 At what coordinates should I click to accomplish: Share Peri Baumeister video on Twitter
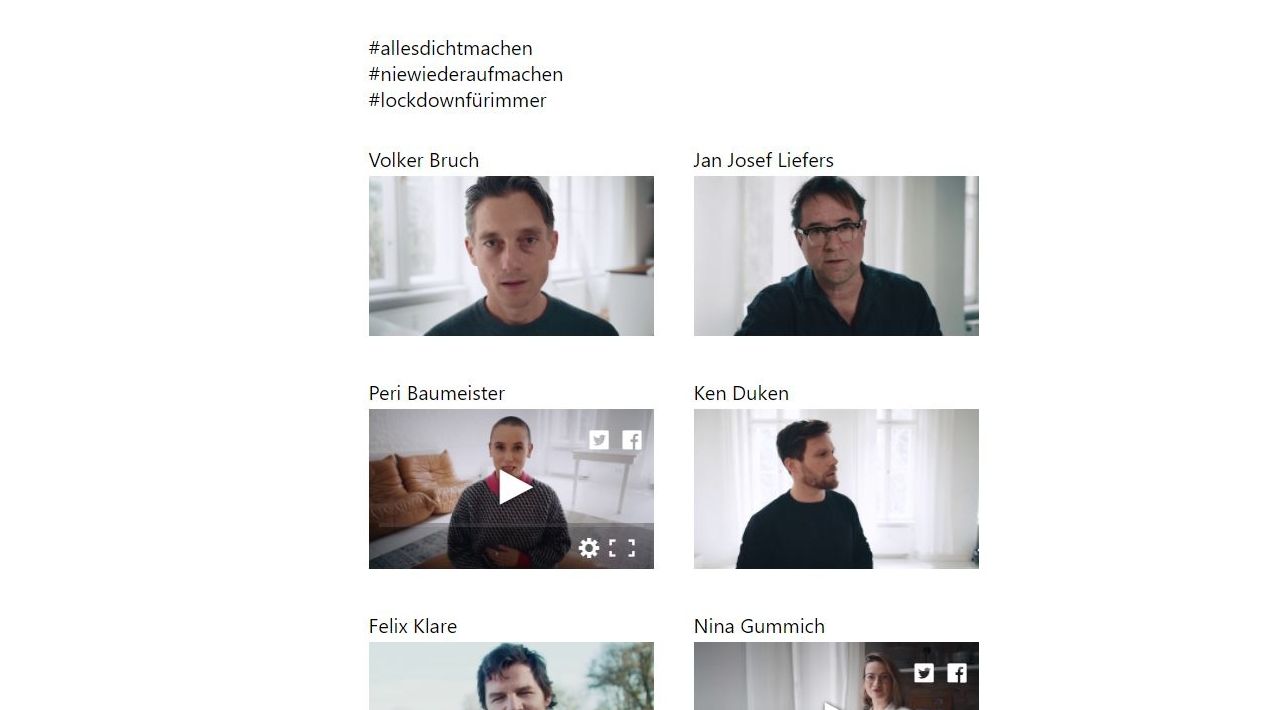tap(599, 440)
